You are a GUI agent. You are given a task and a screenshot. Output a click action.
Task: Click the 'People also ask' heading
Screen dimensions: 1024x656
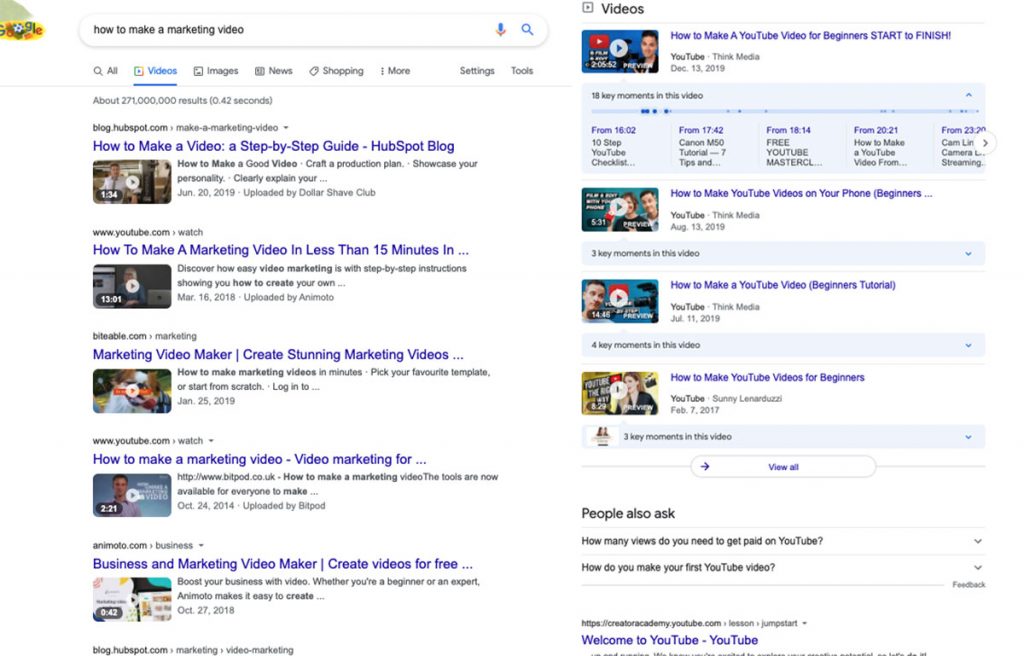pyautogui.click(x=628, y=514)
